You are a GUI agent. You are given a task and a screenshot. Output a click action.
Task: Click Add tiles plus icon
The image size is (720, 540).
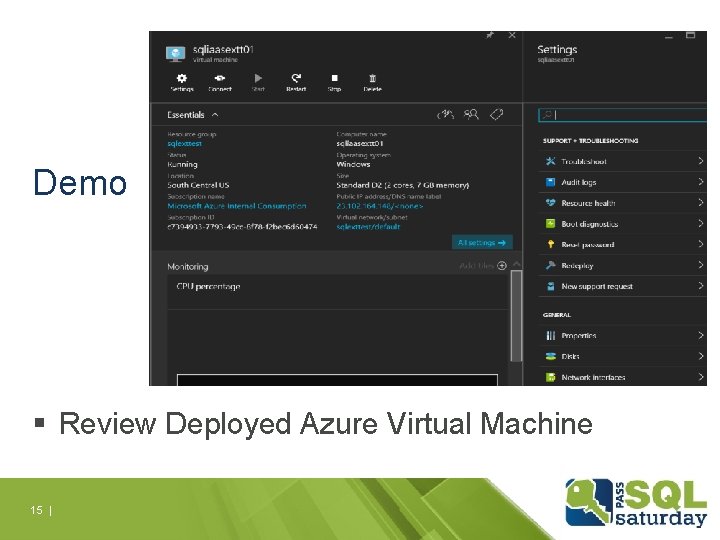(502, 265)
